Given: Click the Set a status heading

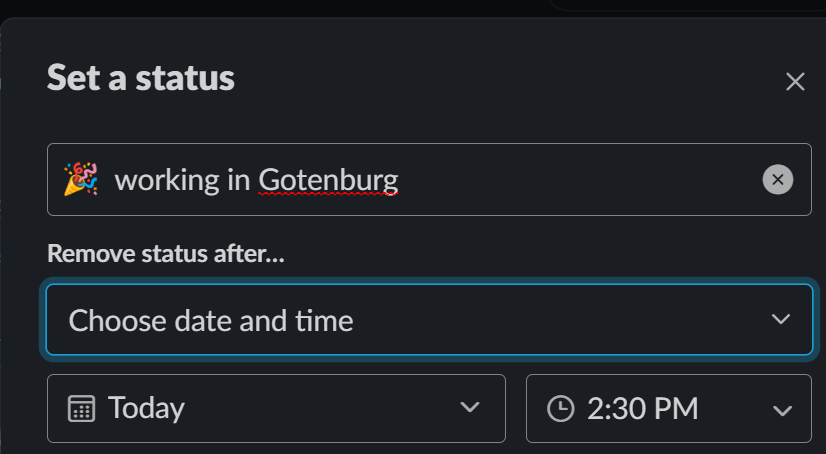Looking at the screenshot, I should point(141,77).
